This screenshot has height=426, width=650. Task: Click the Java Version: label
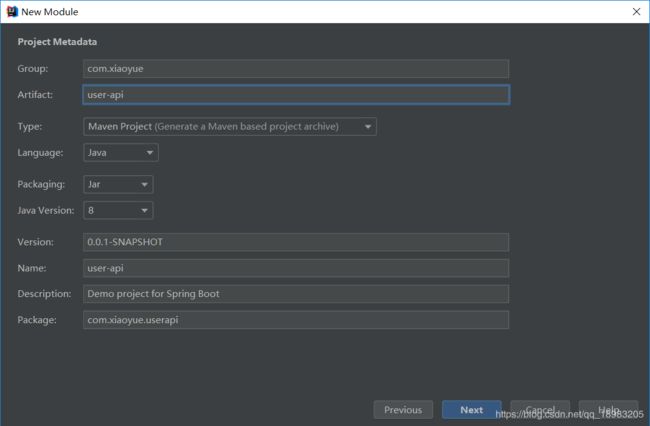pyautogui.click(x=46, y=211)
